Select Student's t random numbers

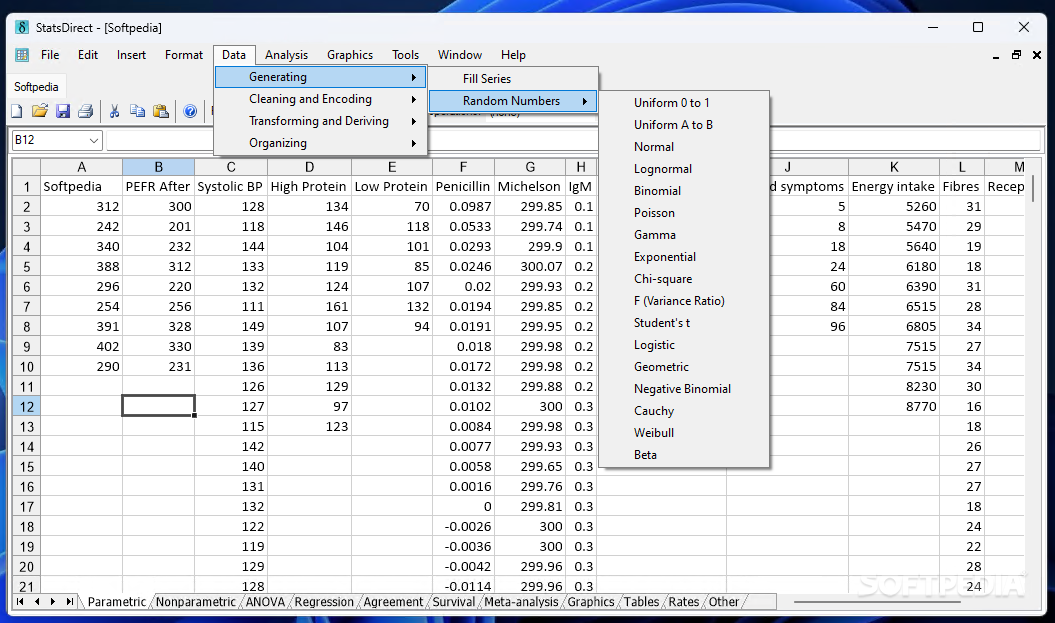pyautogui.click(x=684, y=323)
